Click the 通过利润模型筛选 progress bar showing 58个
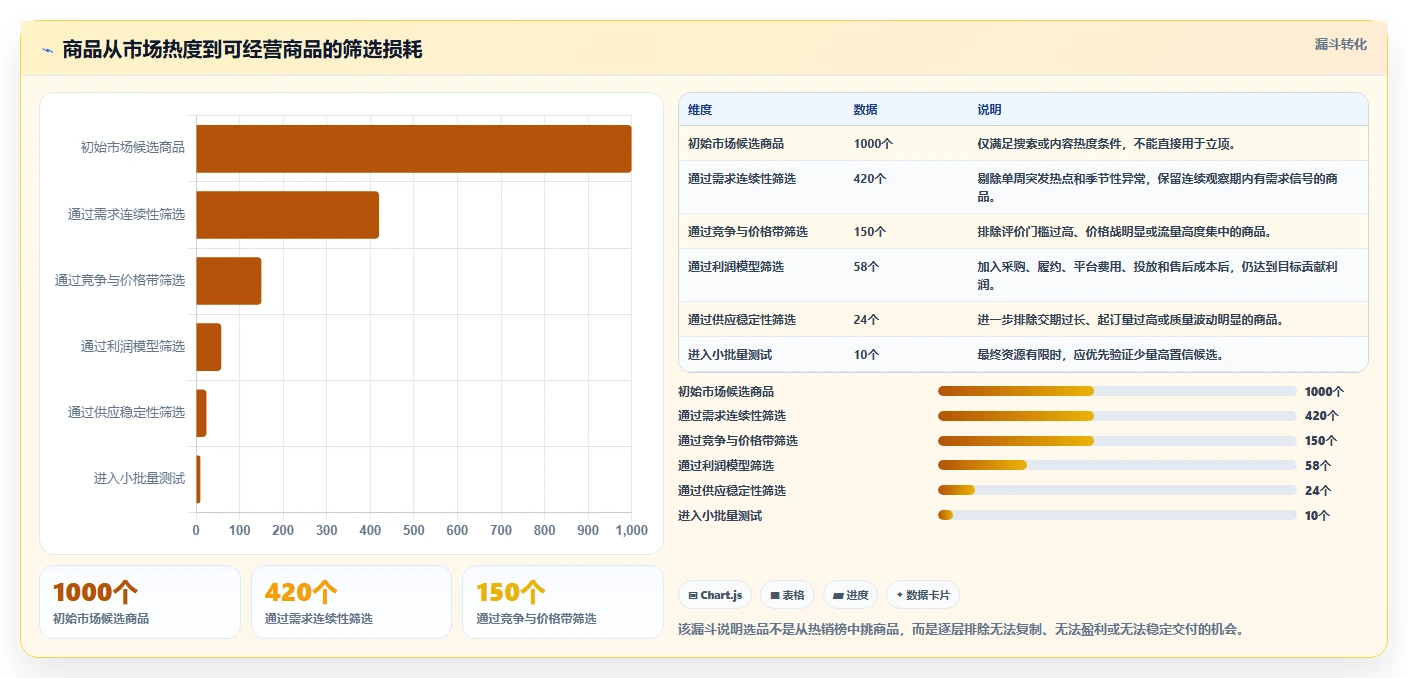The width and height of the screenshot is (1408, 678). pyautogui.click(x=1117, y=465)
